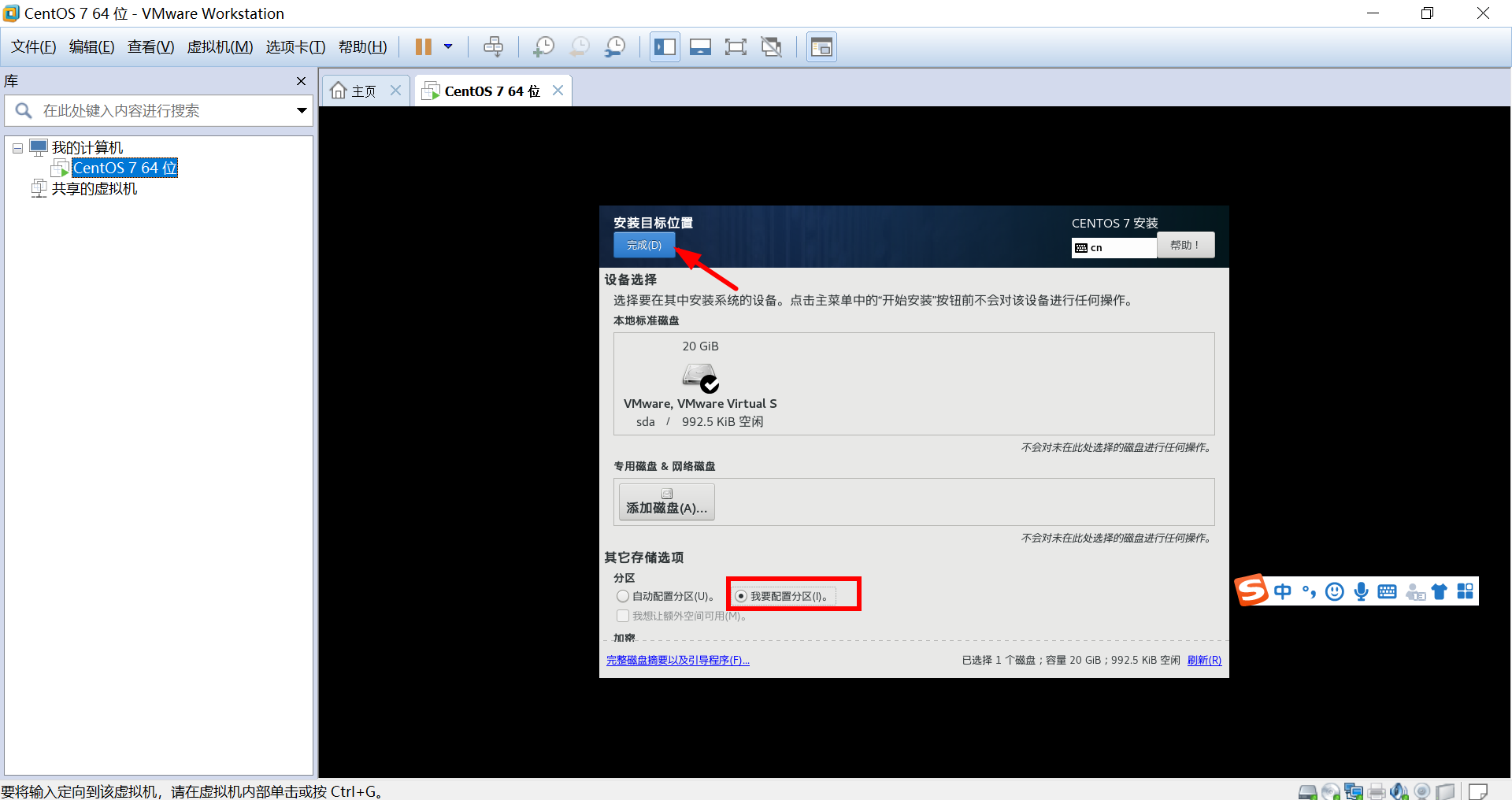This screenshot has width=1512, height=800.
Task: Toggle the punctuation mode on the Sogou bar
Action: click(x=1310, y=591)
